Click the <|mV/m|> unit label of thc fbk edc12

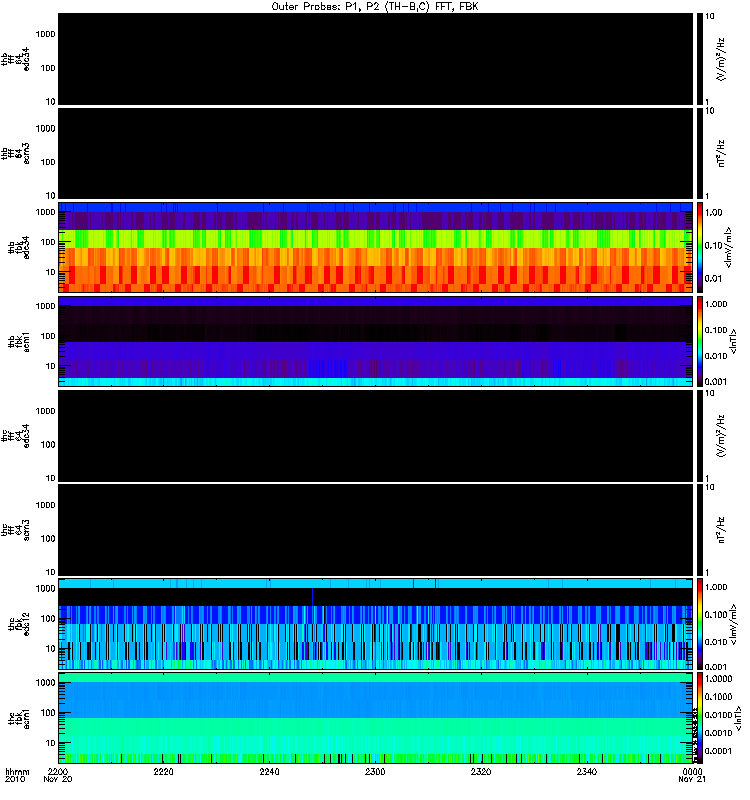coord(734,624)
